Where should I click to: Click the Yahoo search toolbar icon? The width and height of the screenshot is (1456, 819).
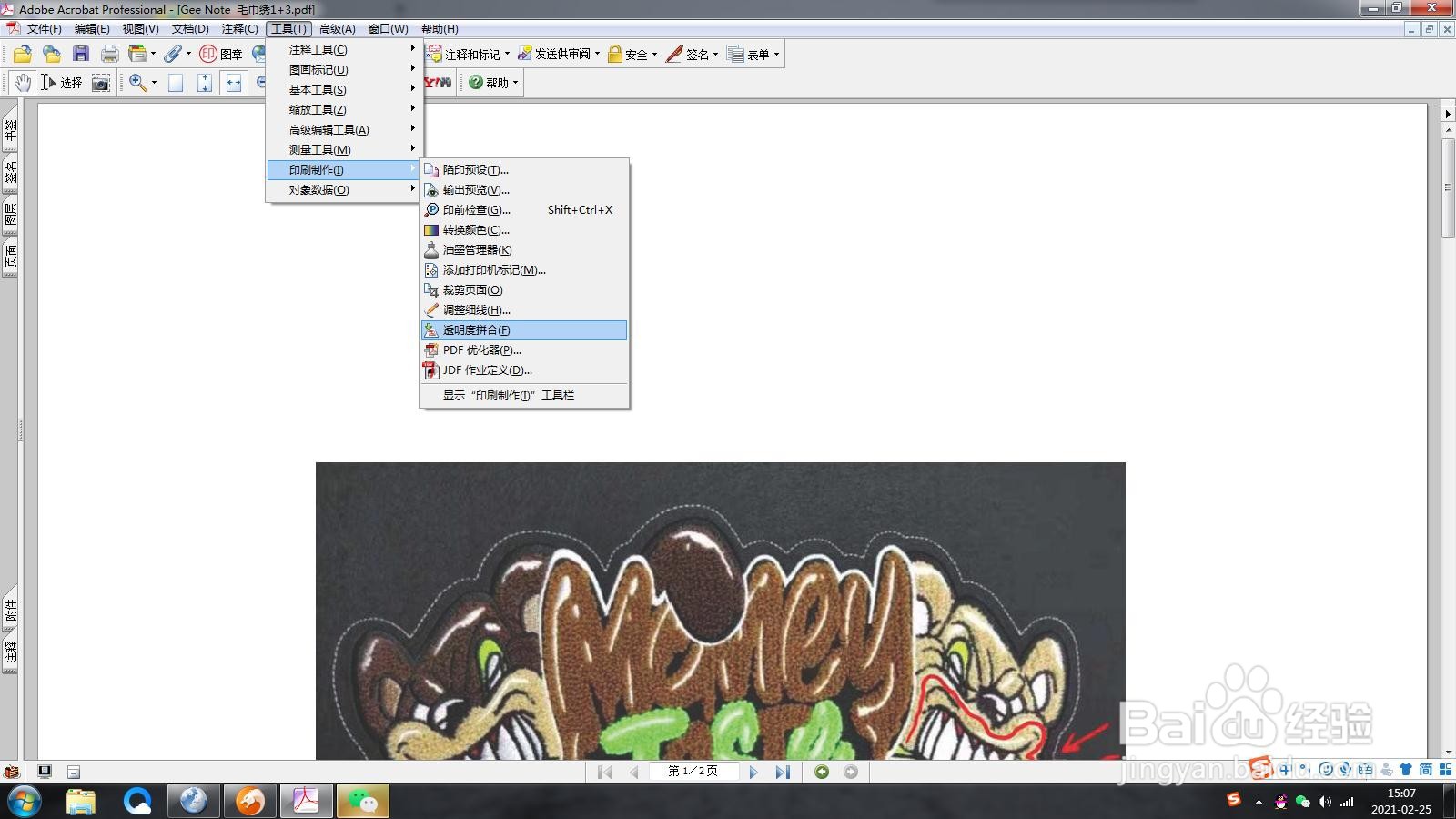coord(438,83)
